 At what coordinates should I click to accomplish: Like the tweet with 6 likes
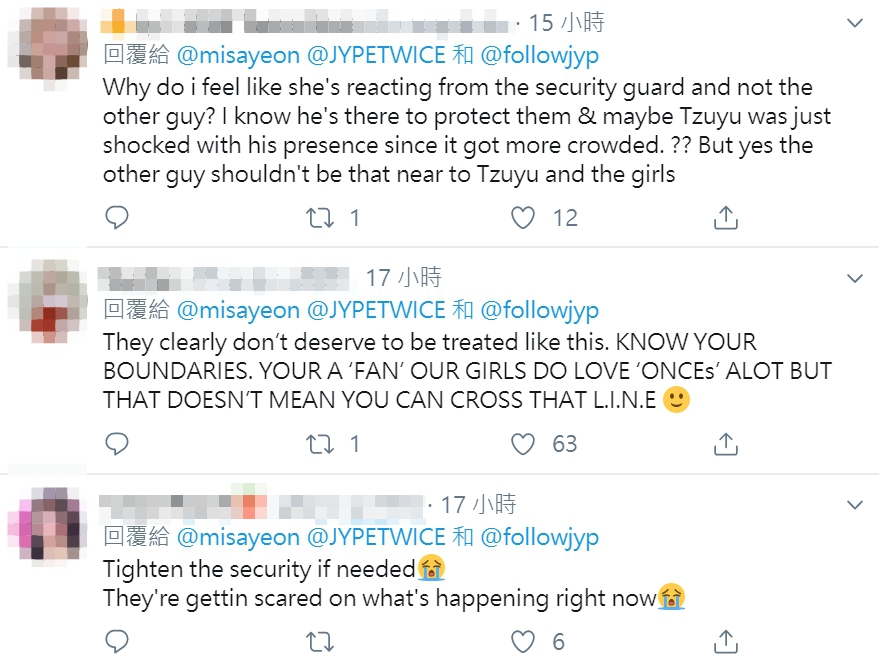[x=523, y=641]
